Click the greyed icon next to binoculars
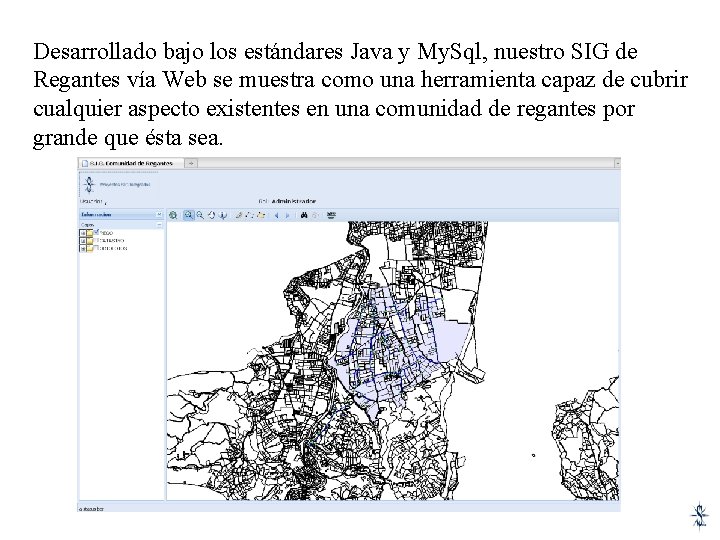The image size is (720, 540). (315, 215)
